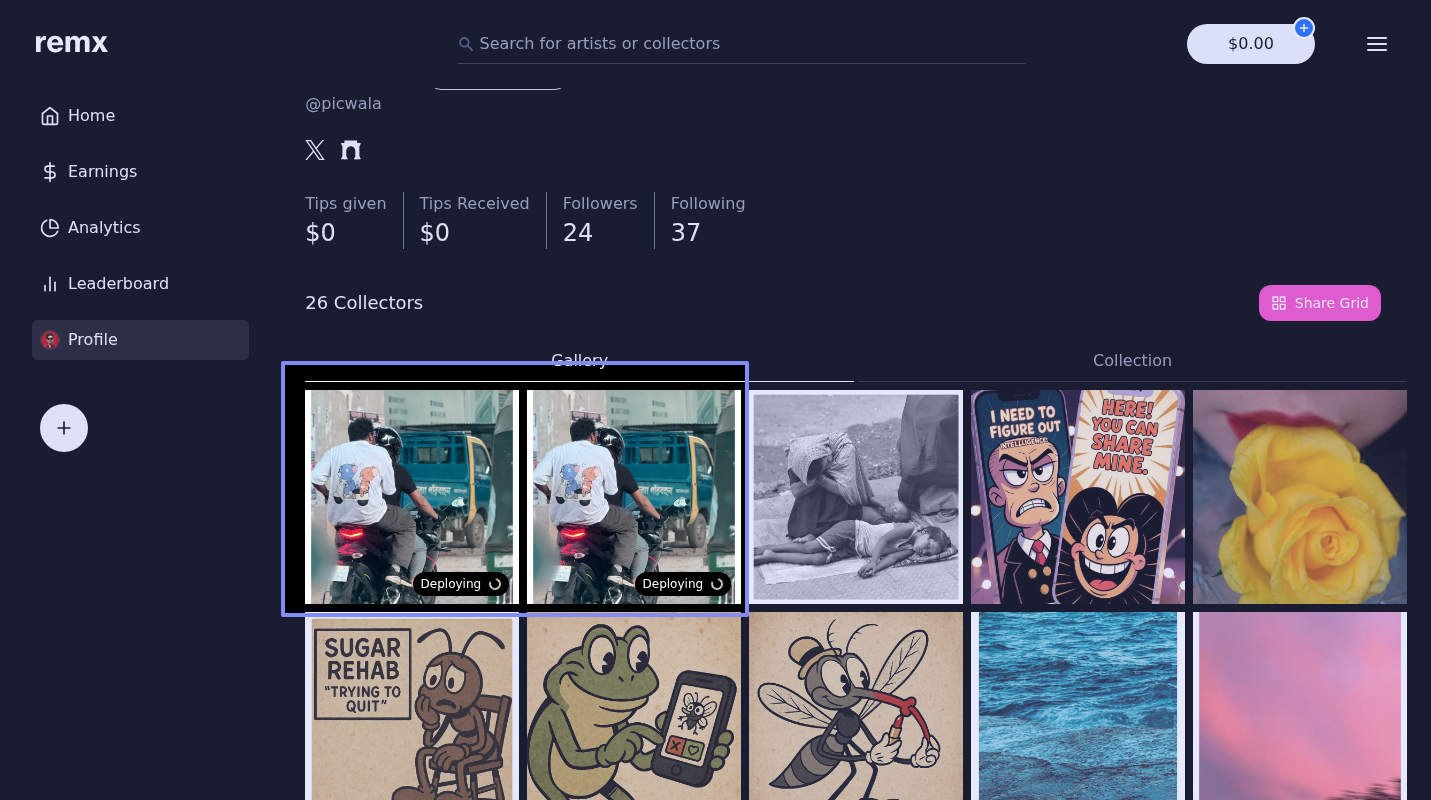Image resolution: width=1431 pixels, height=800 pixels.
Task: Click the blue plus badge on balance
Action: pyautogui.click(x=1304, y=28)
